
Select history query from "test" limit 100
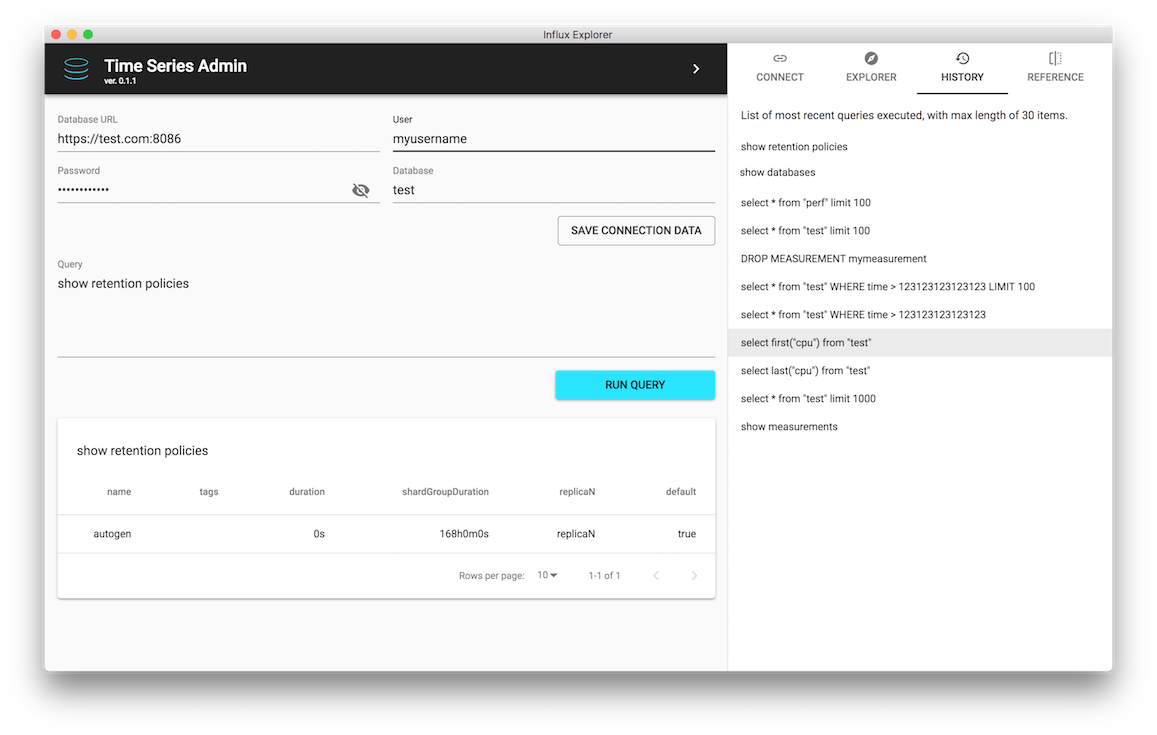(919, 230)
